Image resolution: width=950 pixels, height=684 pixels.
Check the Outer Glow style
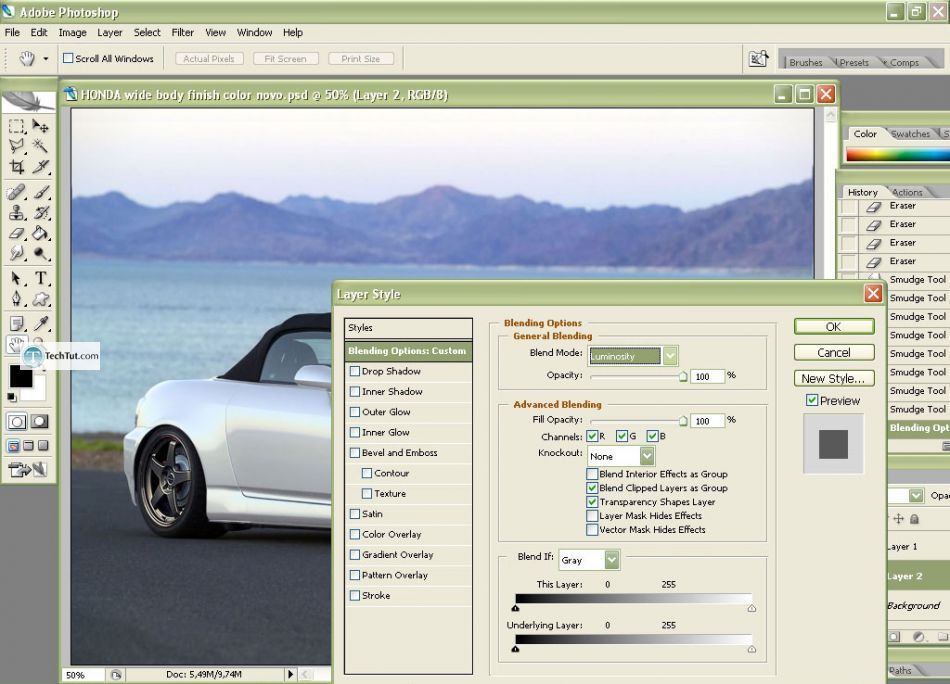click(x=355, y=412)
